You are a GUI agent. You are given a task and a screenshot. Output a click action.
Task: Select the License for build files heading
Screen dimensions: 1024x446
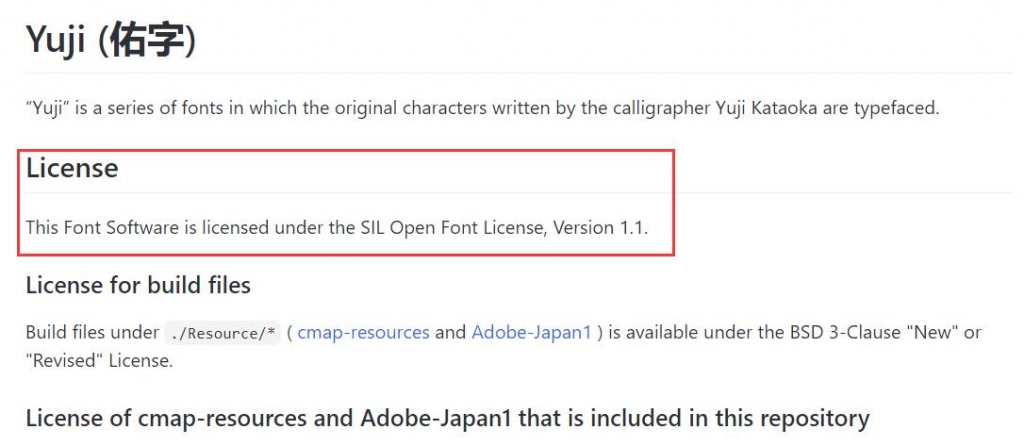click(x=138, y=285)
